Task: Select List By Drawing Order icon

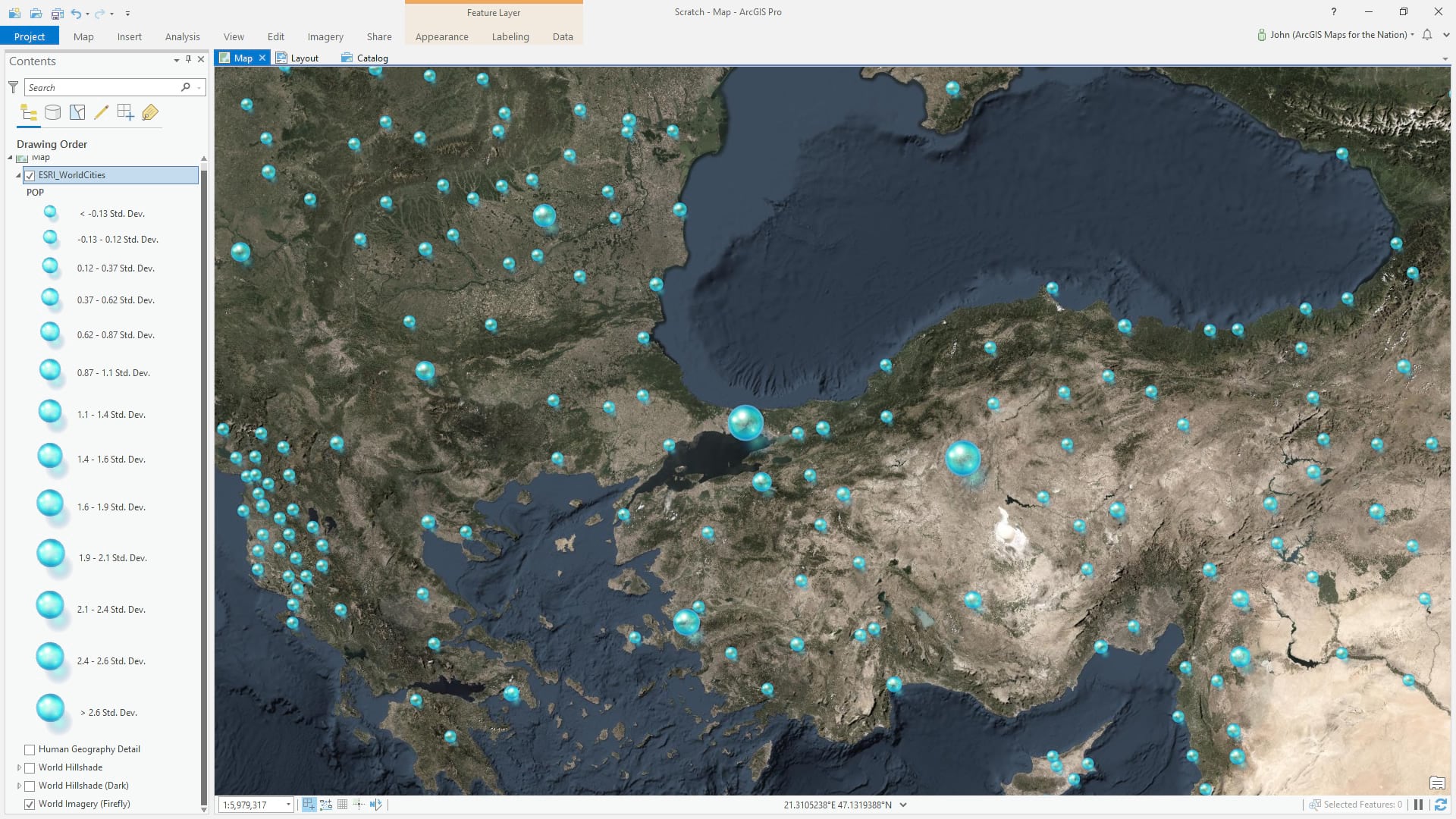Action: [x=29, y=113]
